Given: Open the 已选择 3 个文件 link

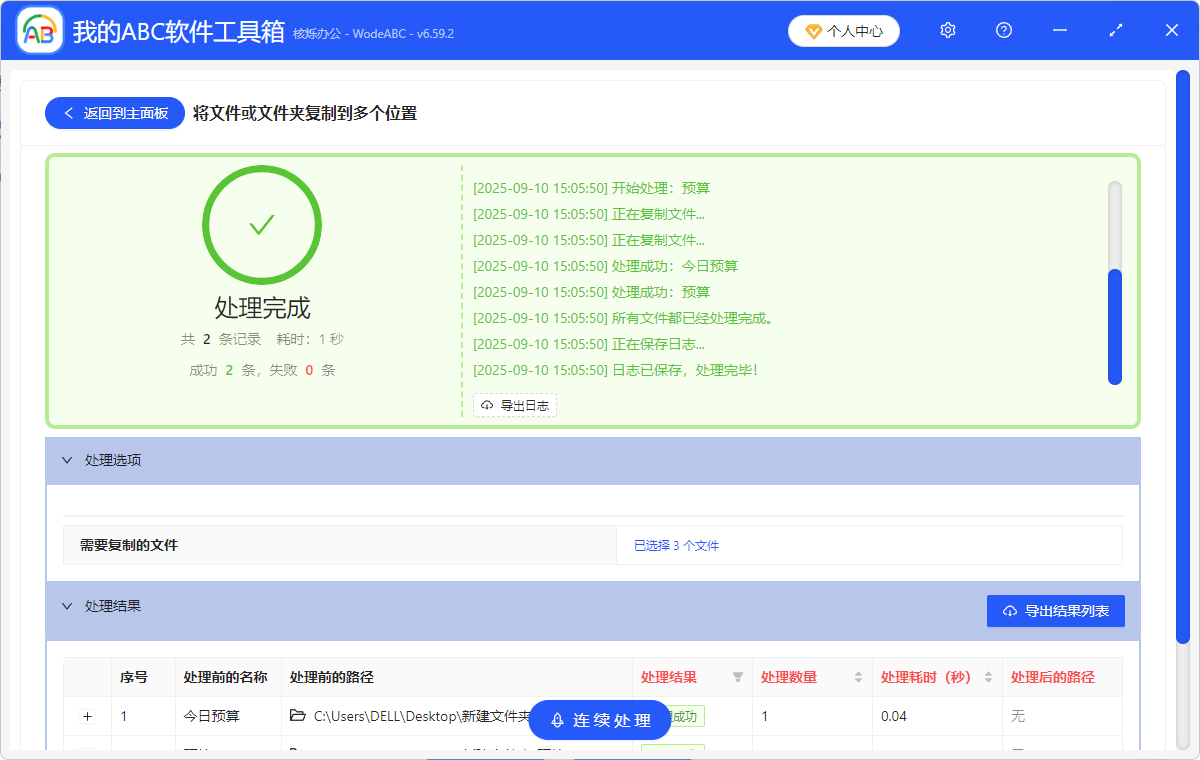Looking at the screenshot, I should [x=674, y=544].
